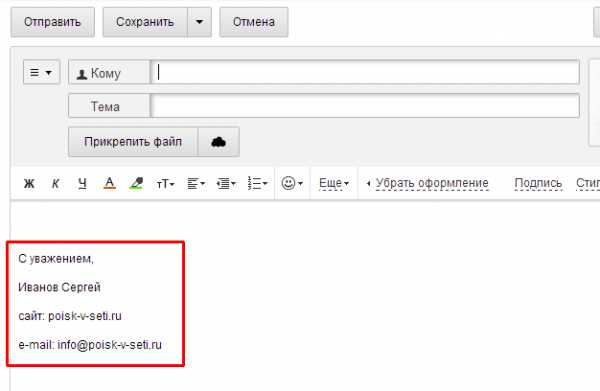The image size is (600, 391).
Task: Attach a file from the cloud
Action: [x=218, y=142]
